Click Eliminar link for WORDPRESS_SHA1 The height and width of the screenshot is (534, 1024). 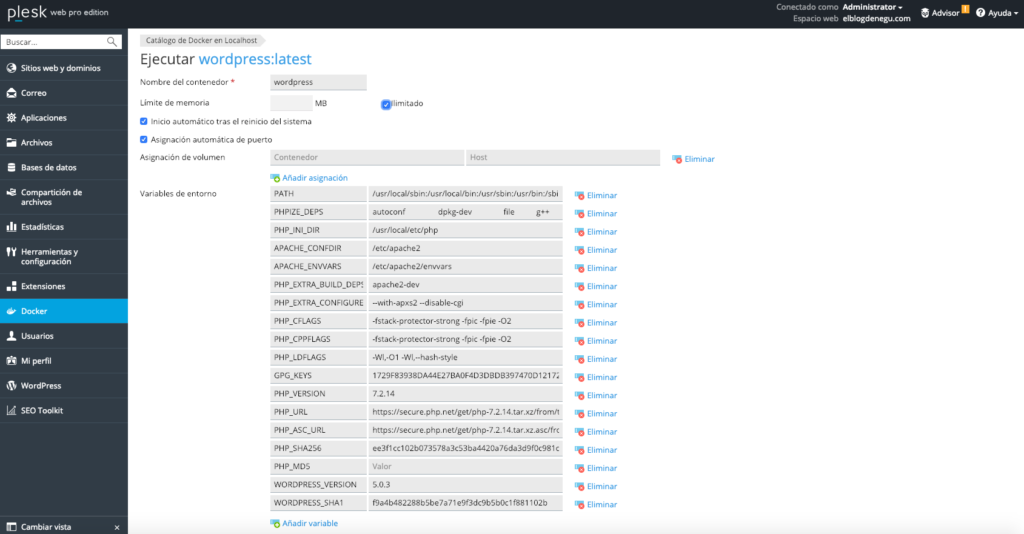(601, 504)
